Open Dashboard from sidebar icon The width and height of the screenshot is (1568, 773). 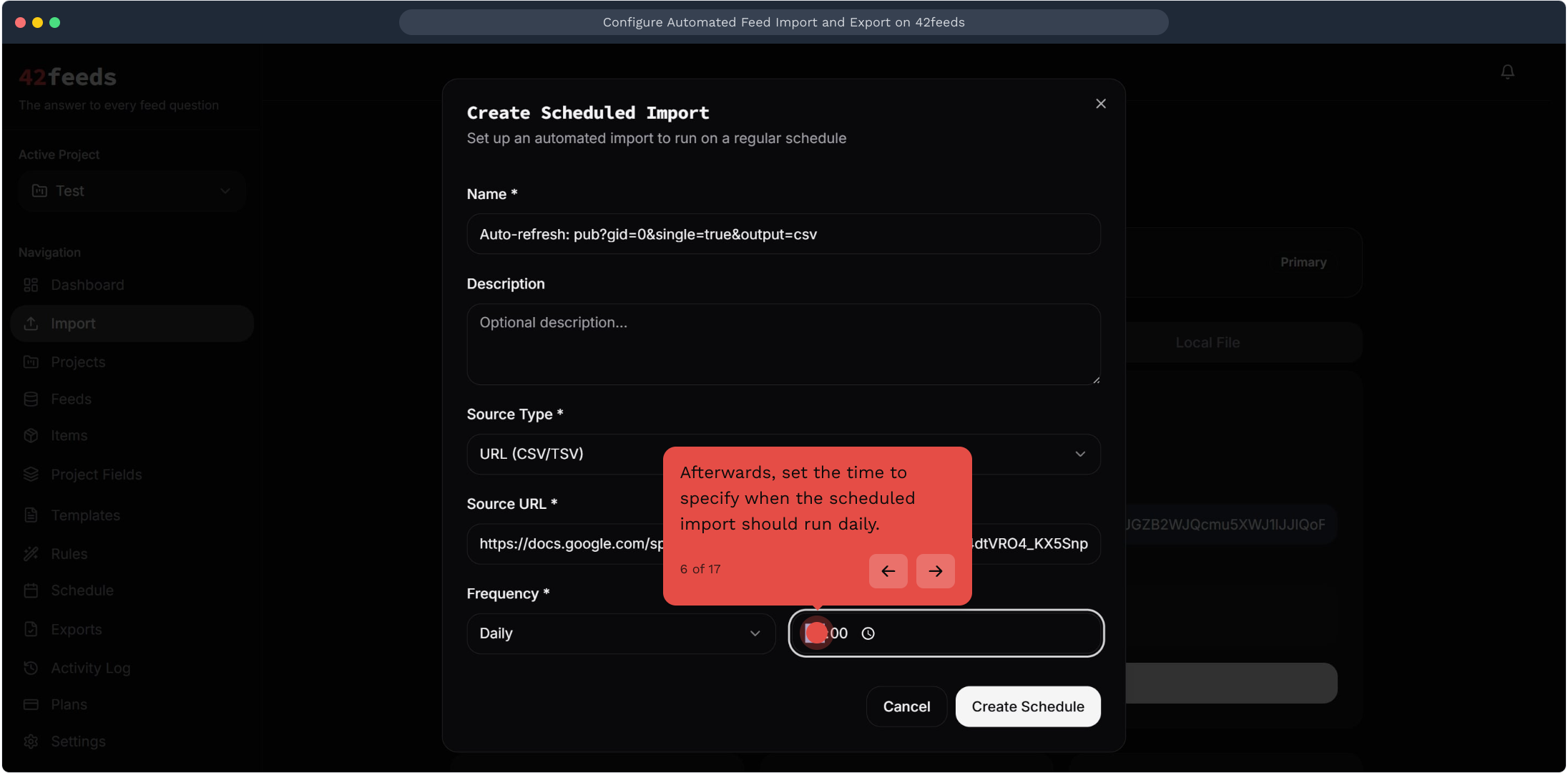tap(31, 285)
